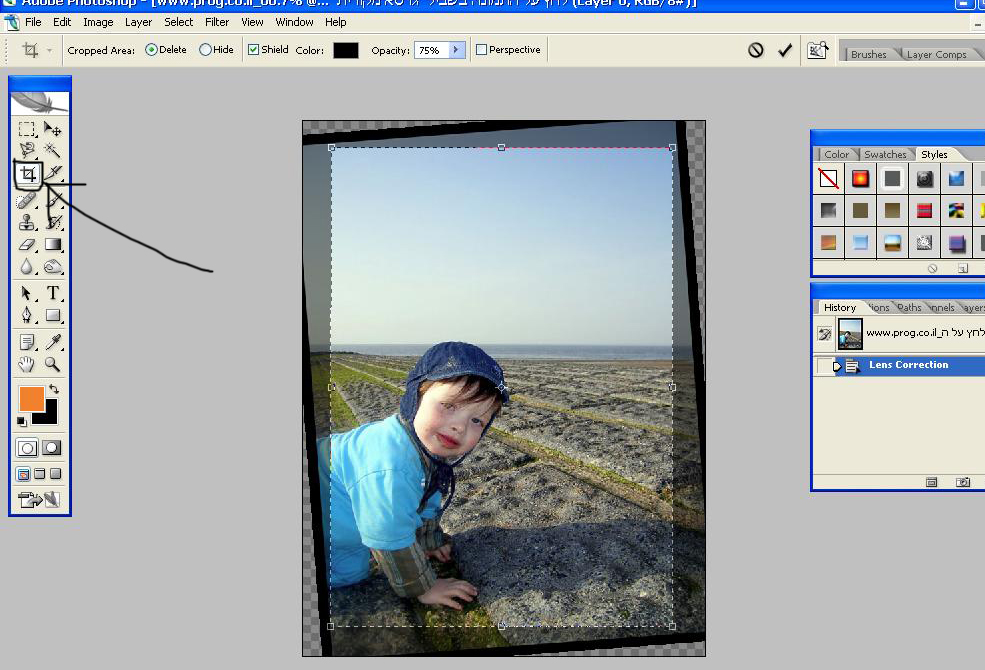Click the crop shield Color swatch
985x670 pixels.
point(345,50)
